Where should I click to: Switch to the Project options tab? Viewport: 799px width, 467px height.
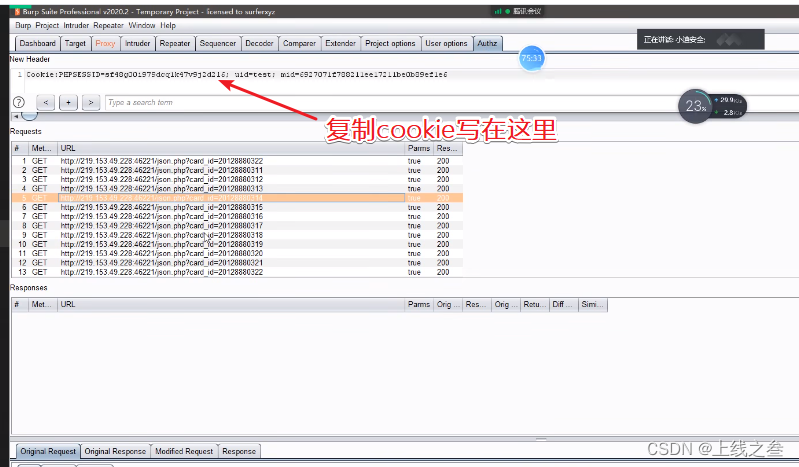point(390,43)
